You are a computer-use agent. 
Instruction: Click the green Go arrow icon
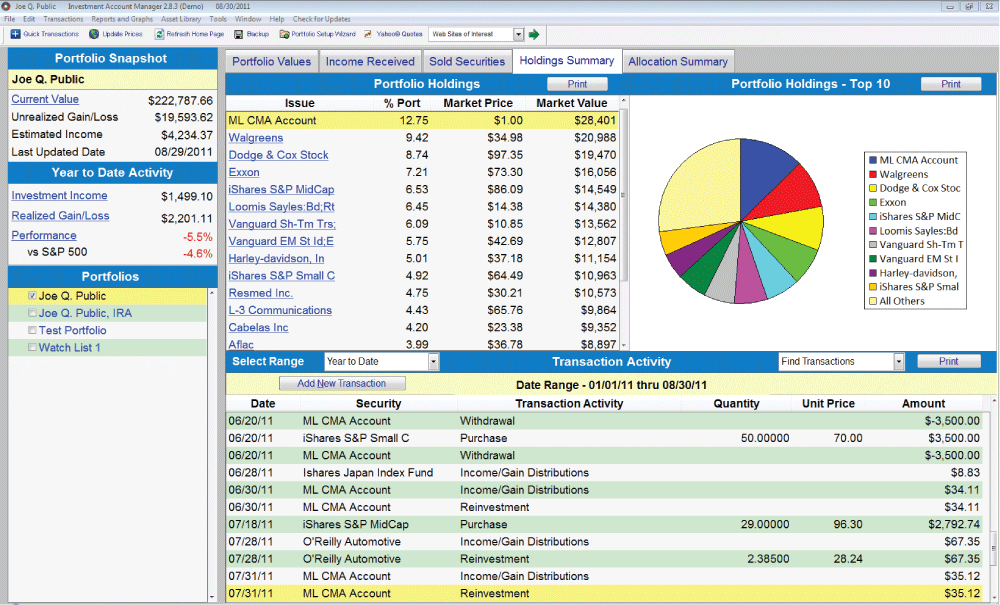click(534, 34)
